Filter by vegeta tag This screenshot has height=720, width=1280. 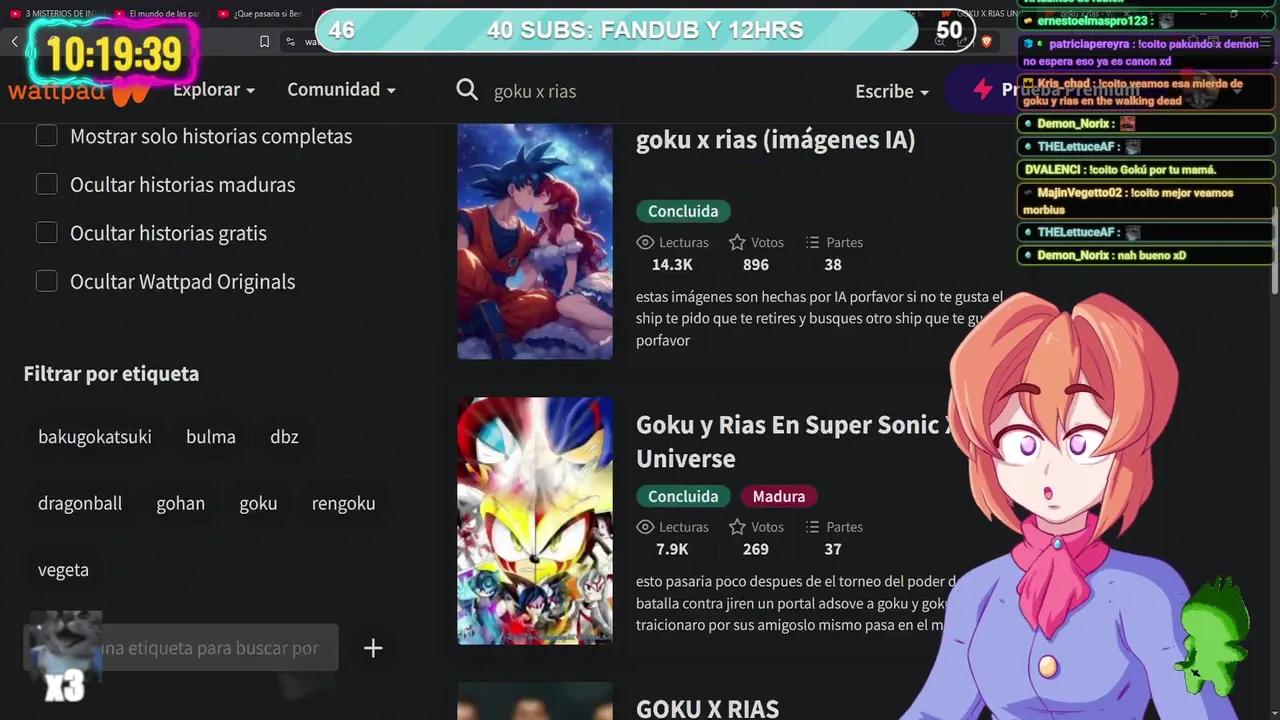[x=64, y=570]
